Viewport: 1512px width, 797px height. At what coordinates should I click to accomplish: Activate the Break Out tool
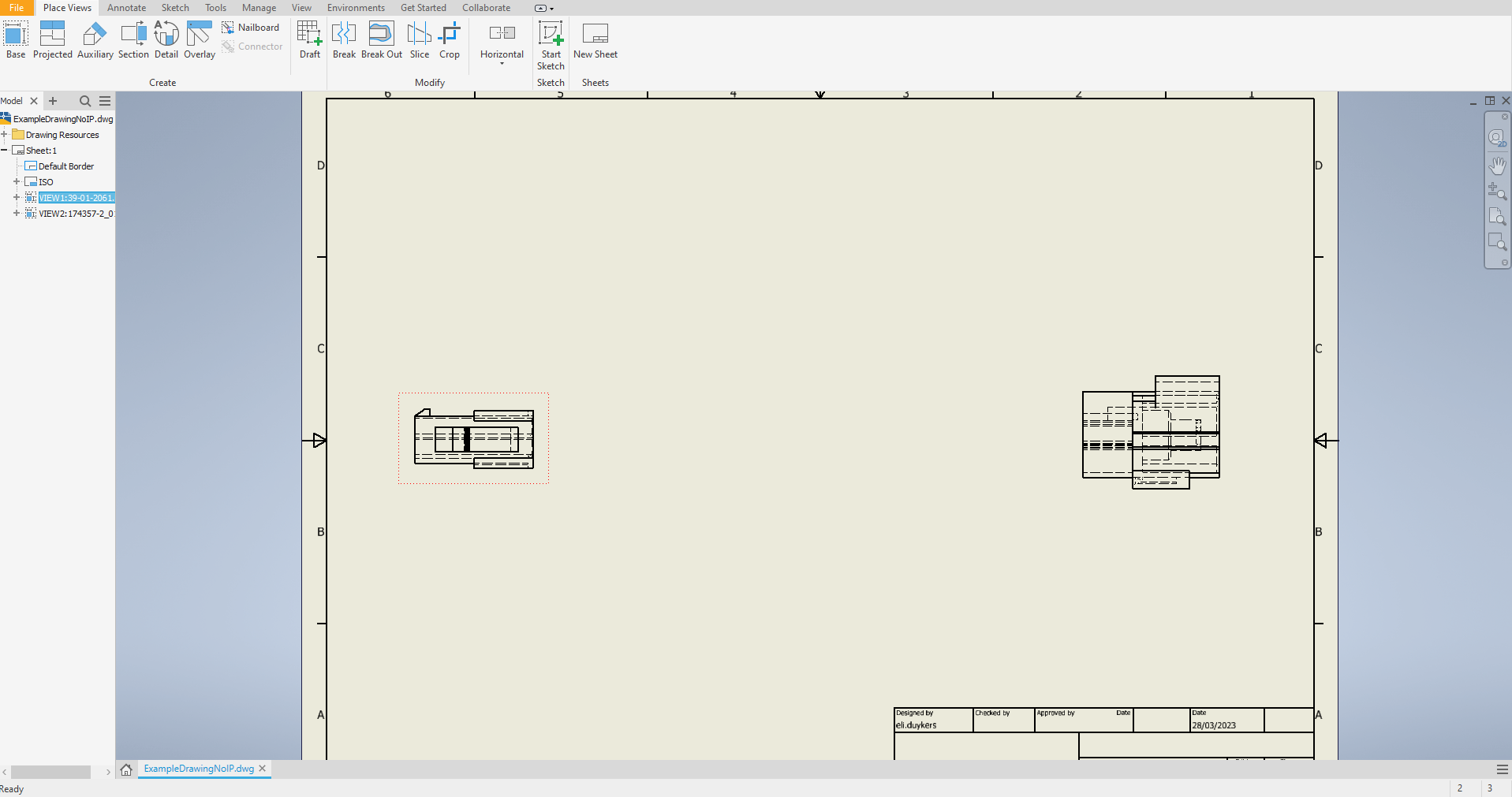pyautogui.click(x=381, y=36)
